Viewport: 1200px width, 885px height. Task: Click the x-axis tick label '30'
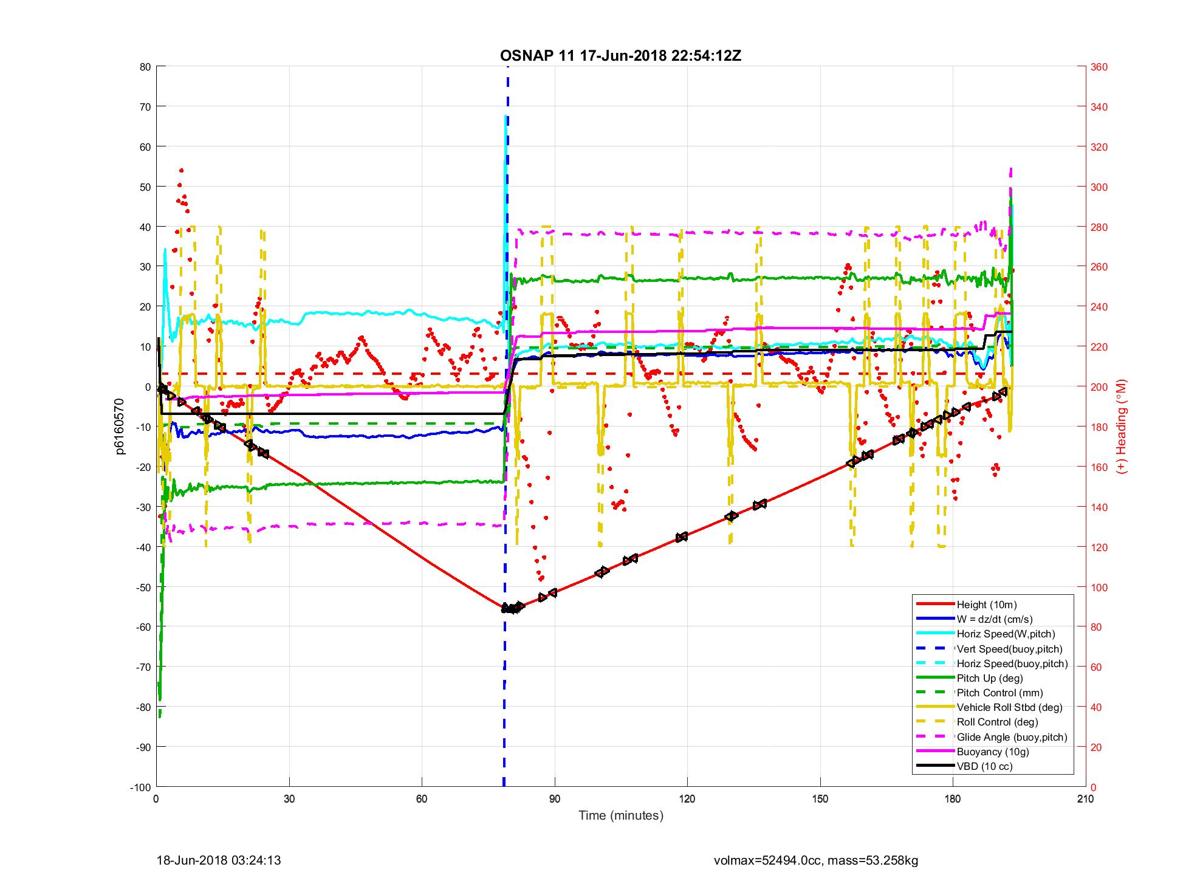point(289,798)
